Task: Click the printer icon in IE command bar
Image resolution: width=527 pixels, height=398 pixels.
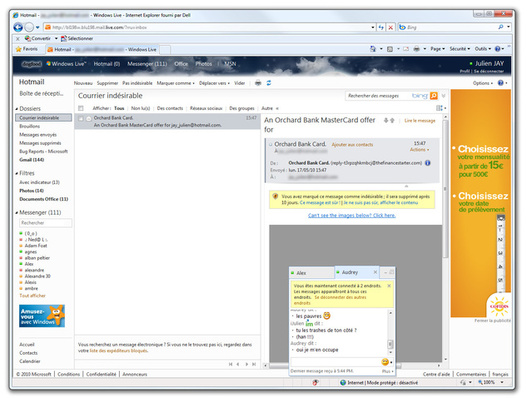Action: (x=416, y=49)
